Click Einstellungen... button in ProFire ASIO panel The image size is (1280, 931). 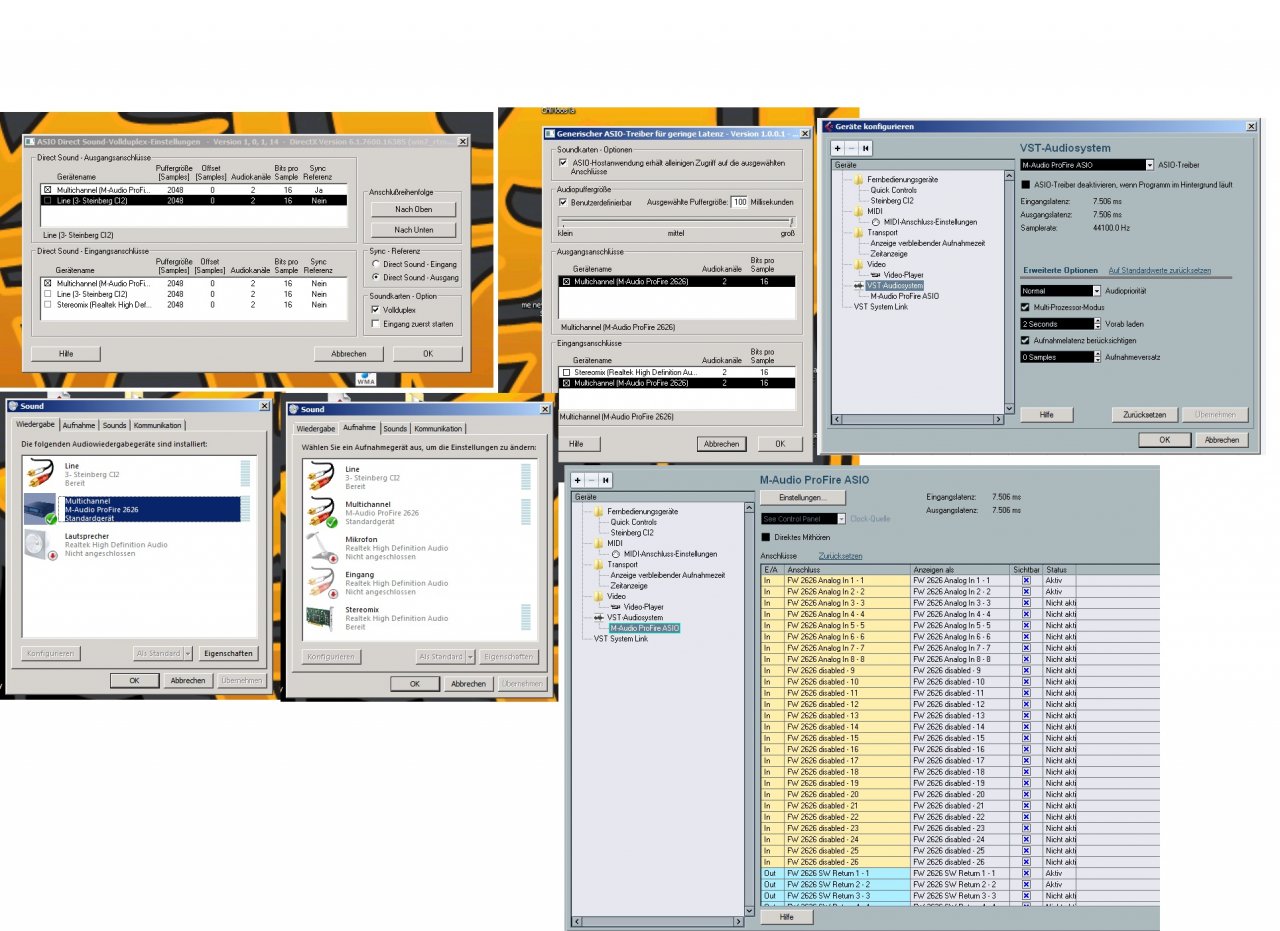(802, 497)
